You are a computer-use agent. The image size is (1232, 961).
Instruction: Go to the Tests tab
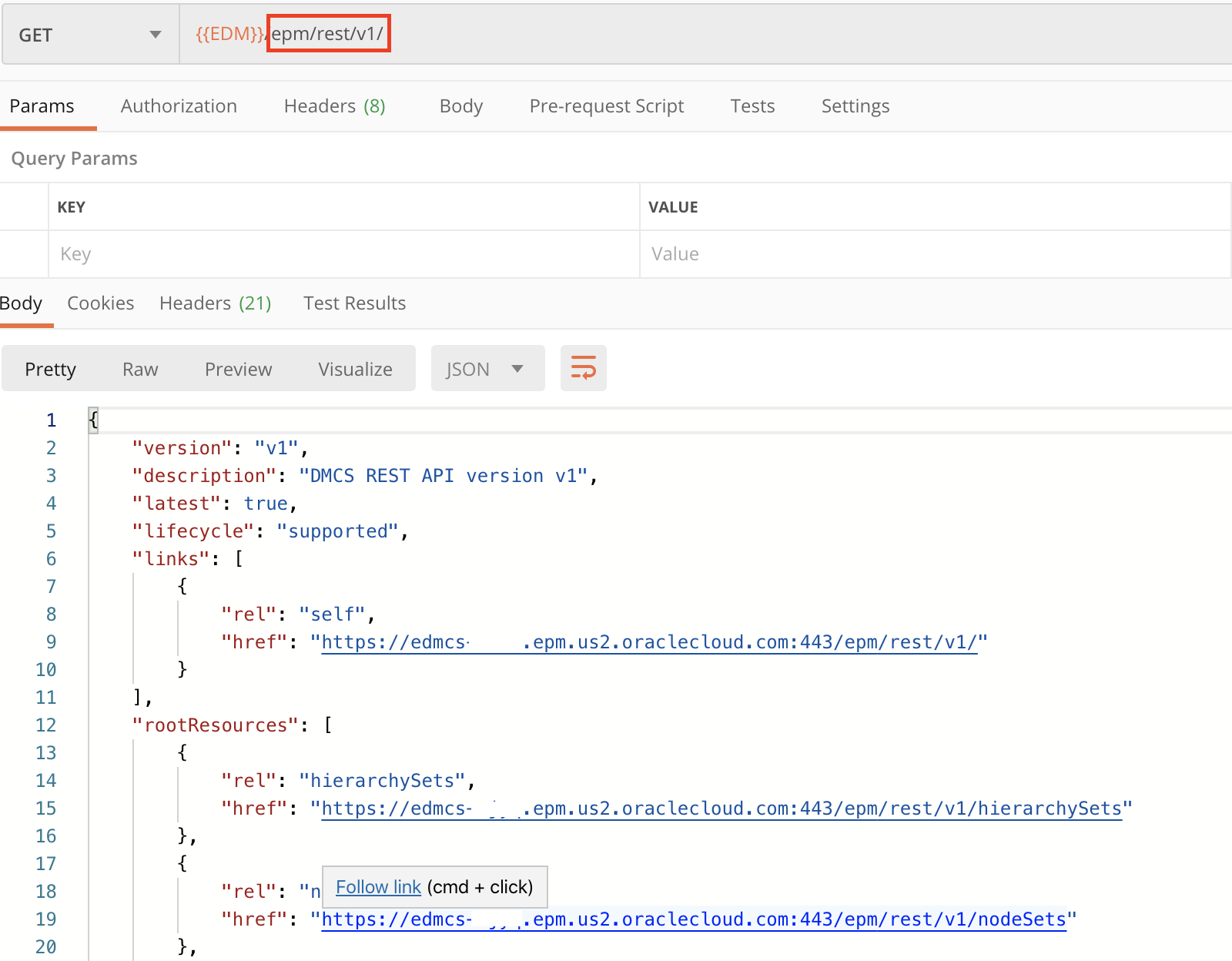tap(752, 106)
